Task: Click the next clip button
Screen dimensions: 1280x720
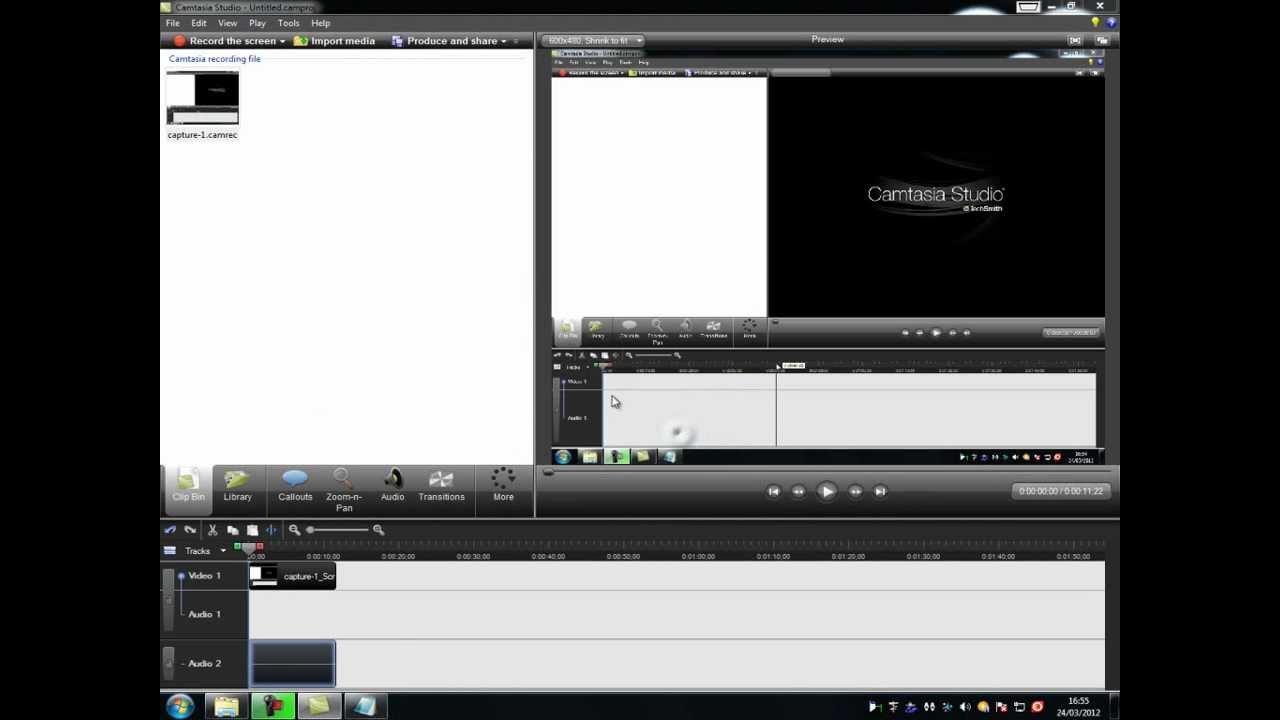Action: click(x=880, y=491)
